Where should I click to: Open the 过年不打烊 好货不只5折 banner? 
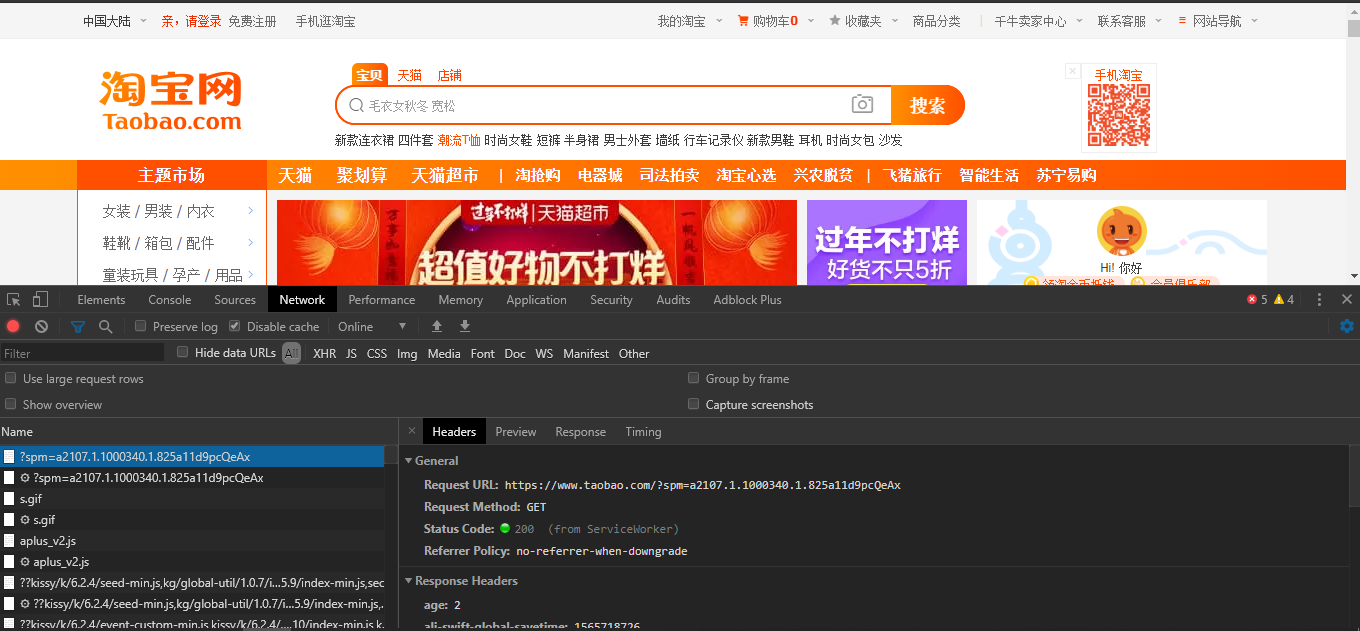click(x=887, y=242)
